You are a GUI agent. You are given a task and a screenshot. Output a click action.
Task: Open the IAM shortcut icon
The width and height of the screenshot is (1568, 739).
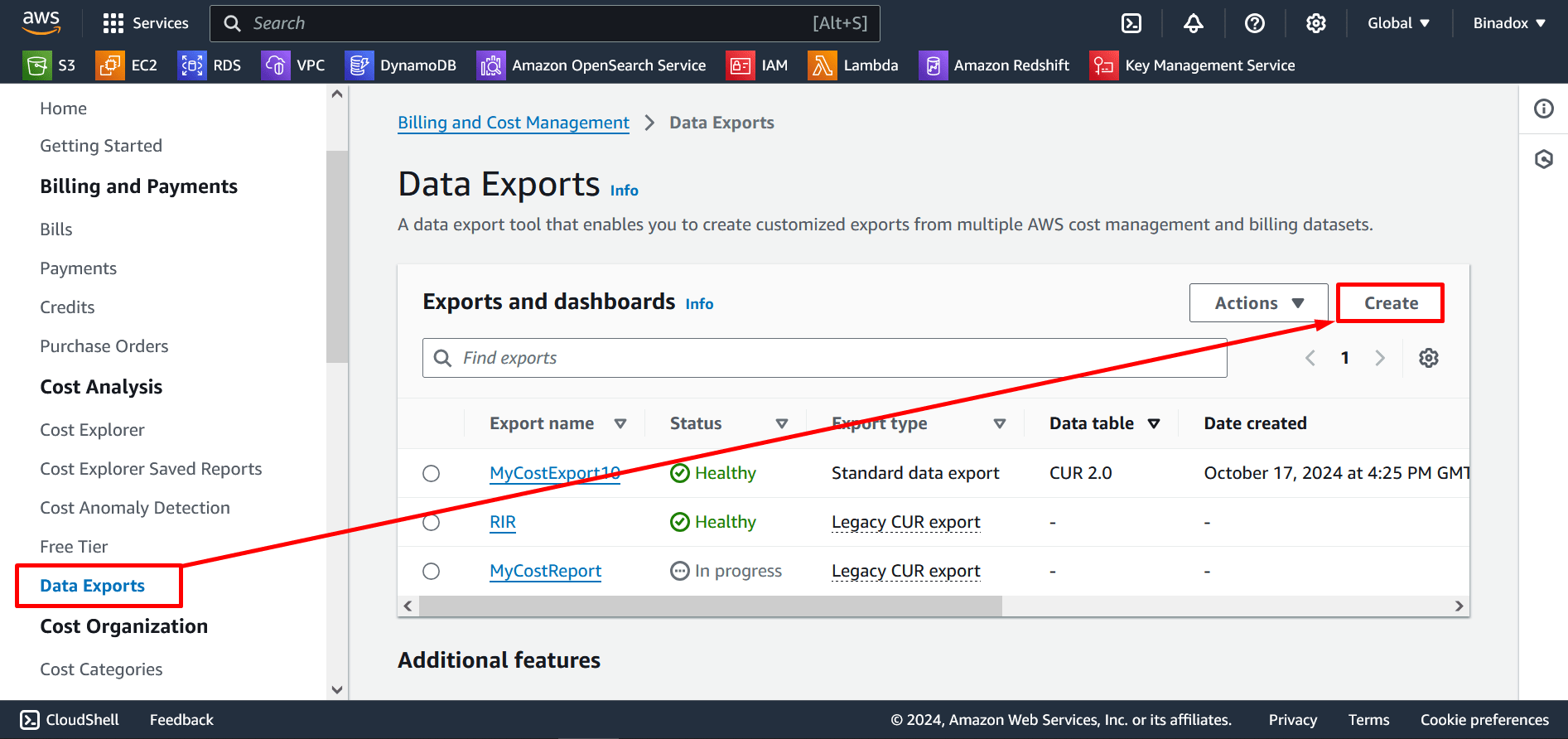pos(740,65)
